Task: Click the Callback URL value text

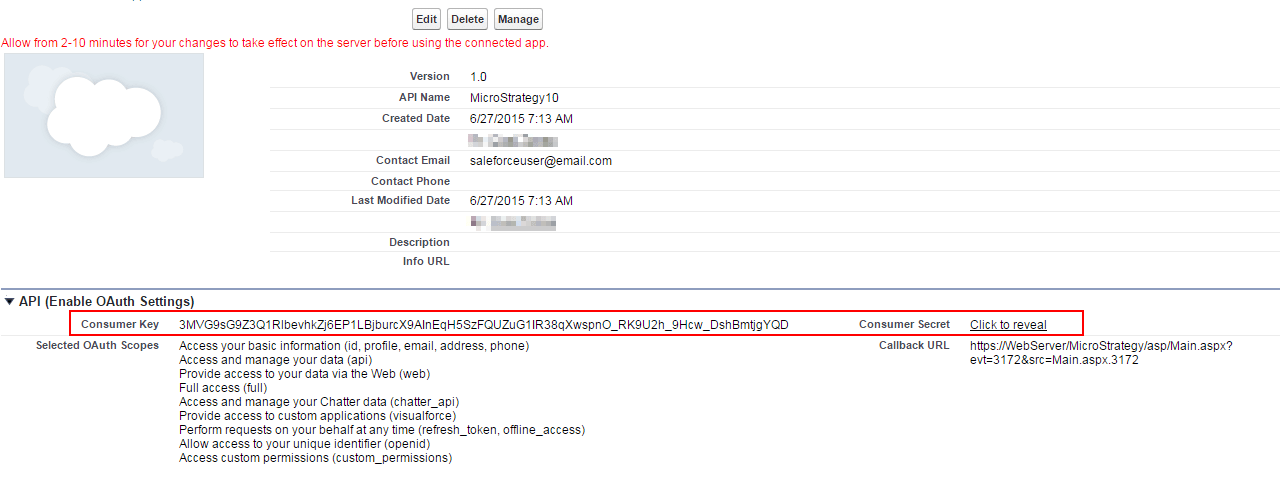Action: pos(1100,353)
